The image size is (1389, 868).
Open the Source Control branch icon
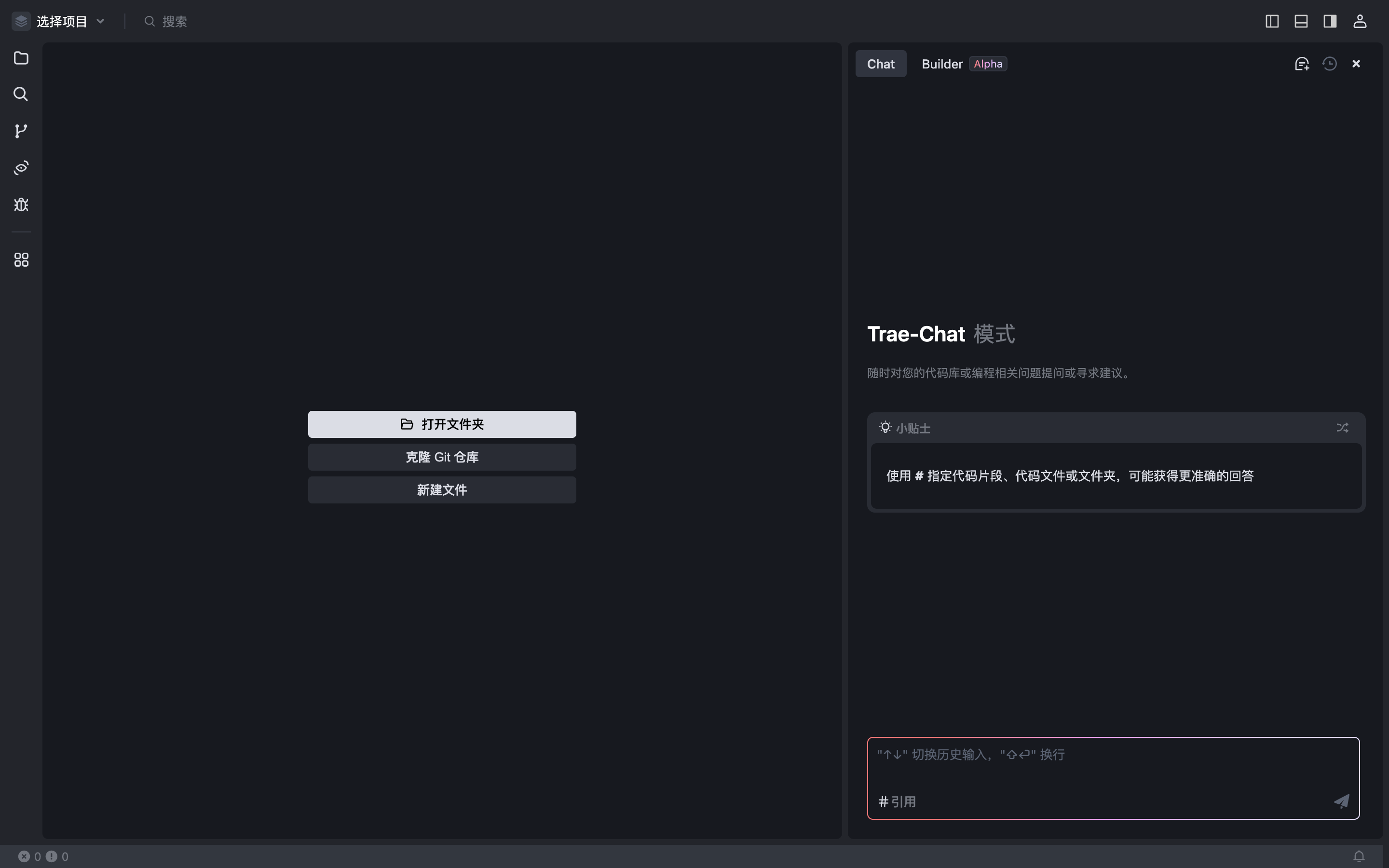[x=21, y=131]
